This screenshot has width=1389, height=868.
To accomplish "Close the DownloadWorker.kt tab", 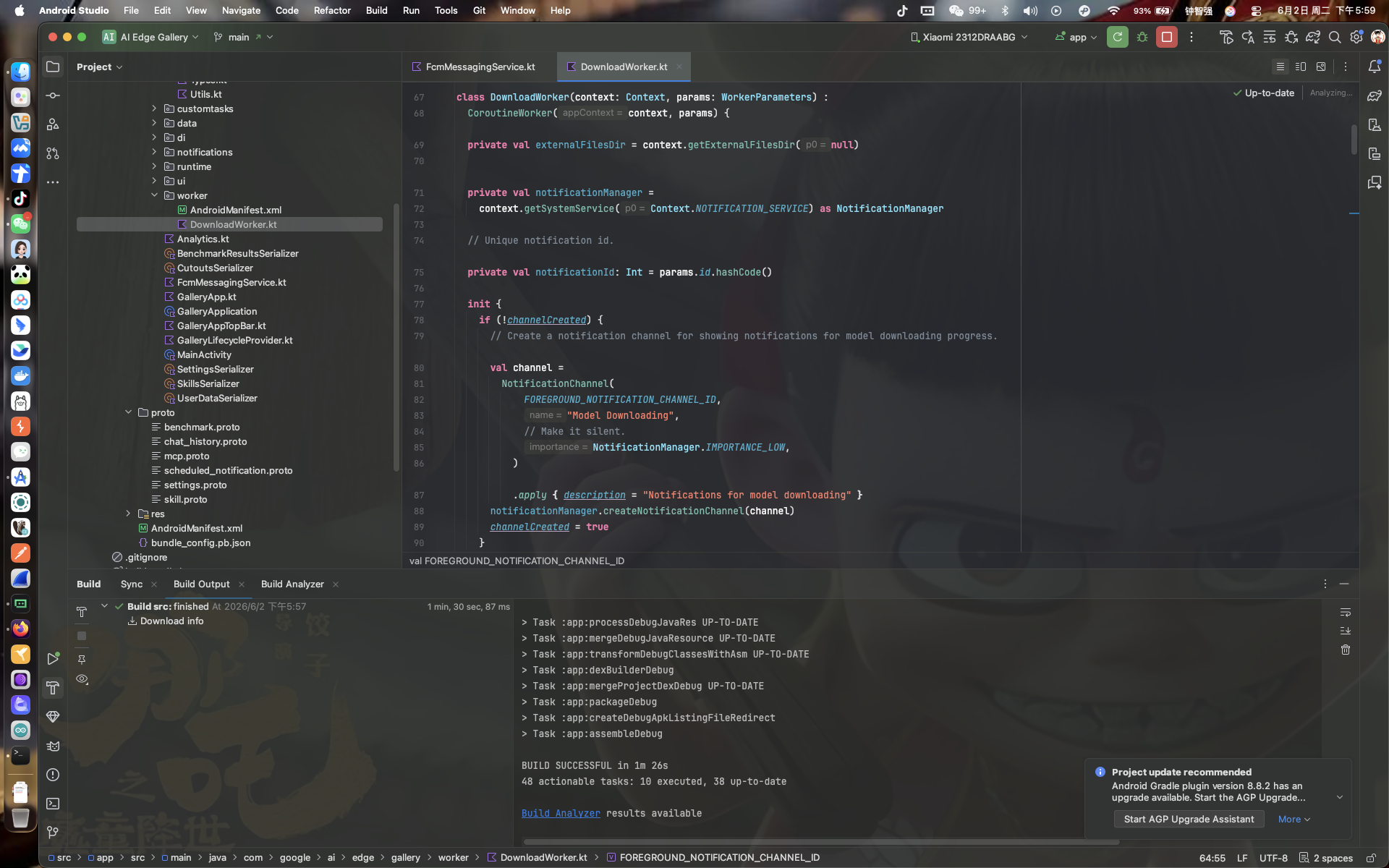I will [679, 67].
